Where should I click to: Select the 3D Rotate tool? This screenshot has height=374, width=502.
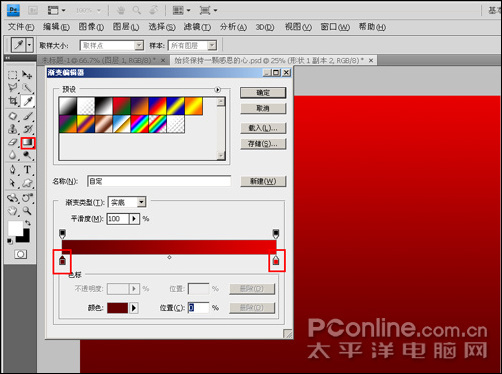[x=13, y=198]
